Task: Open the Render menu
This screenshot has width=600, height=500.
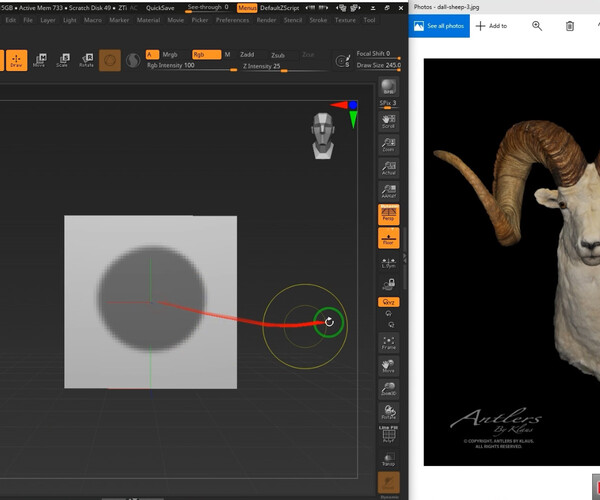Action: point(266,20)
